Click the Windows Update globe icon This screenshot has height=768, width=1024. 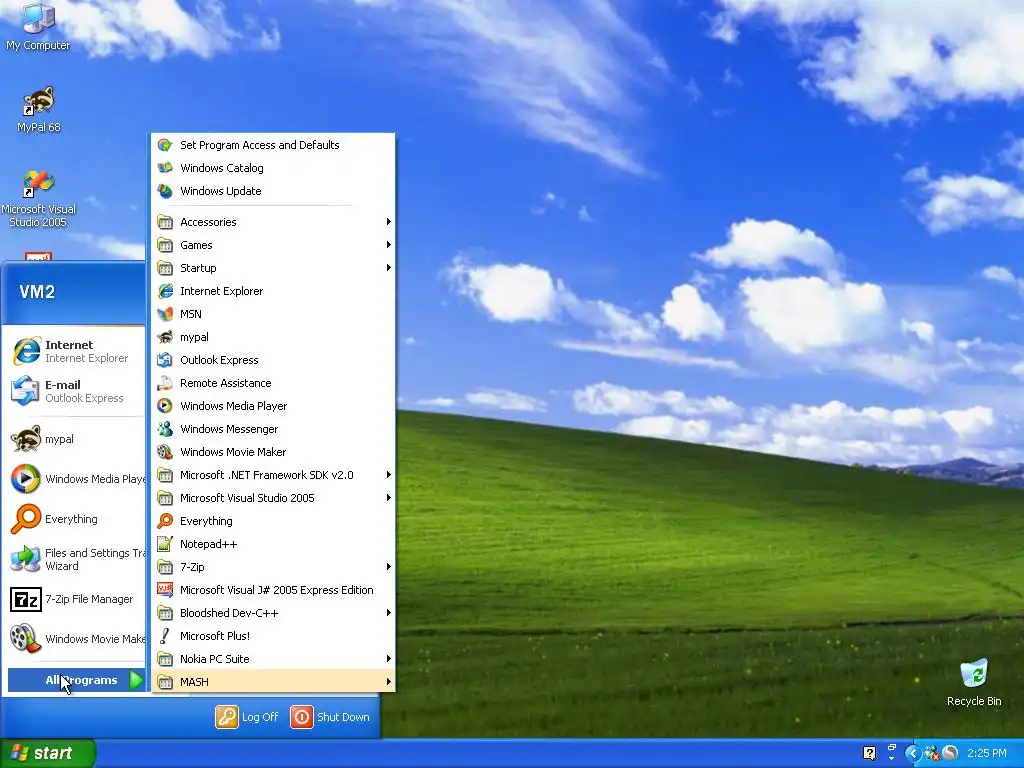(165, 191)
